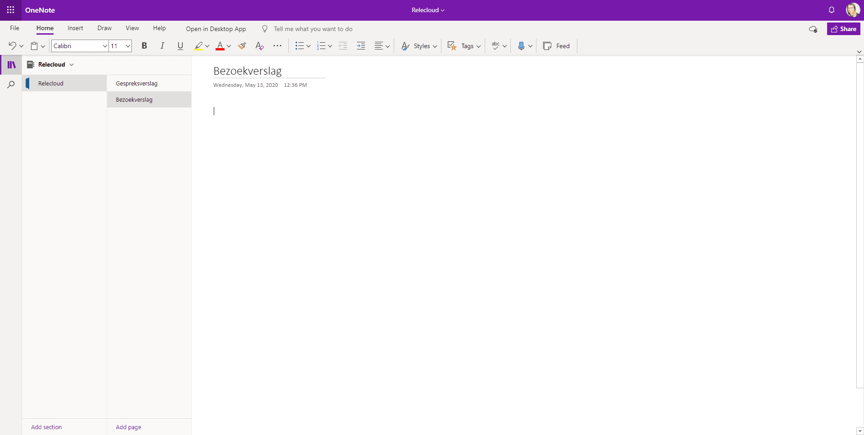Expand the highlight color dropdown arrow

point(207,46)
